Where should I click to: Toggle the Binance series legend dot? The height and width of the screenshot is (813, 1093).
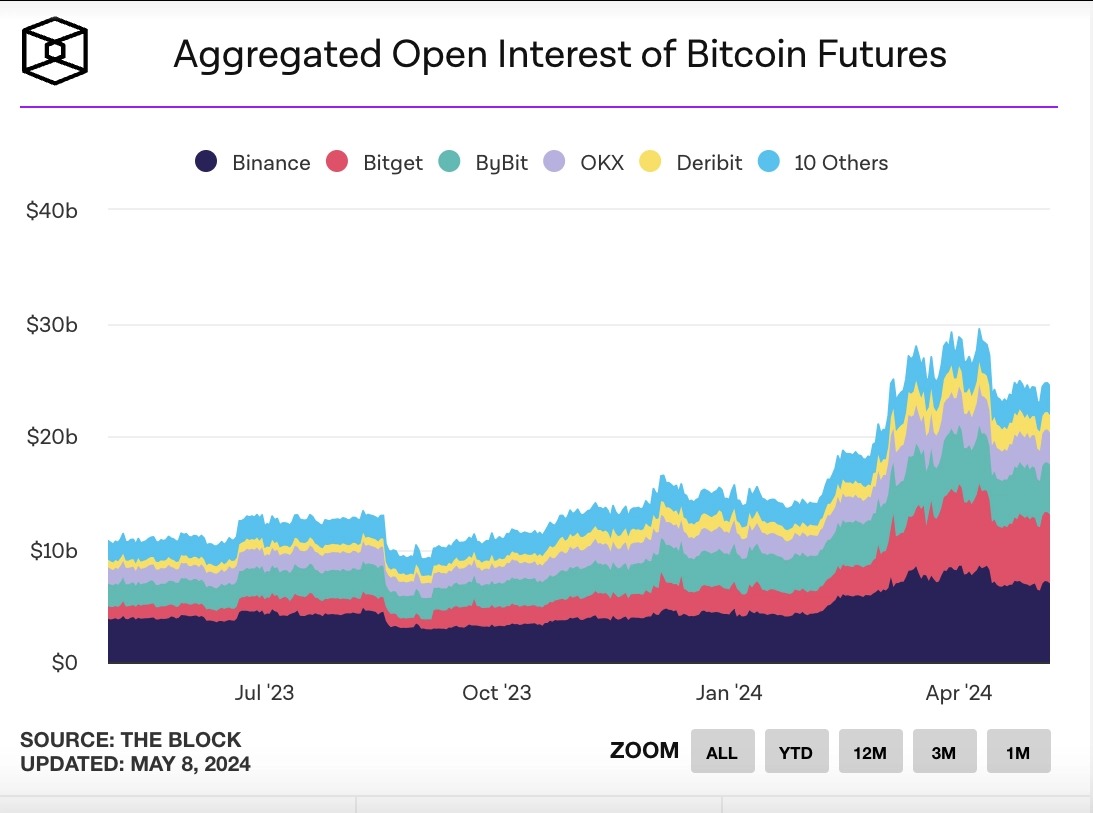tap(206, 161)
